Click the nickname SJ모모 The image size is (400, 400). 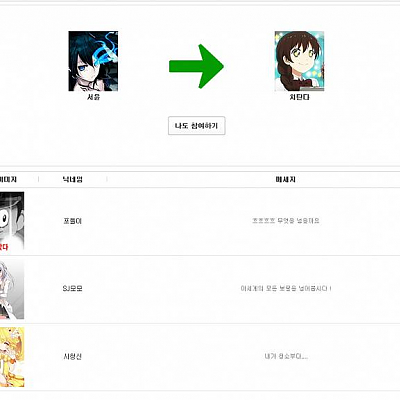[72, 288]
